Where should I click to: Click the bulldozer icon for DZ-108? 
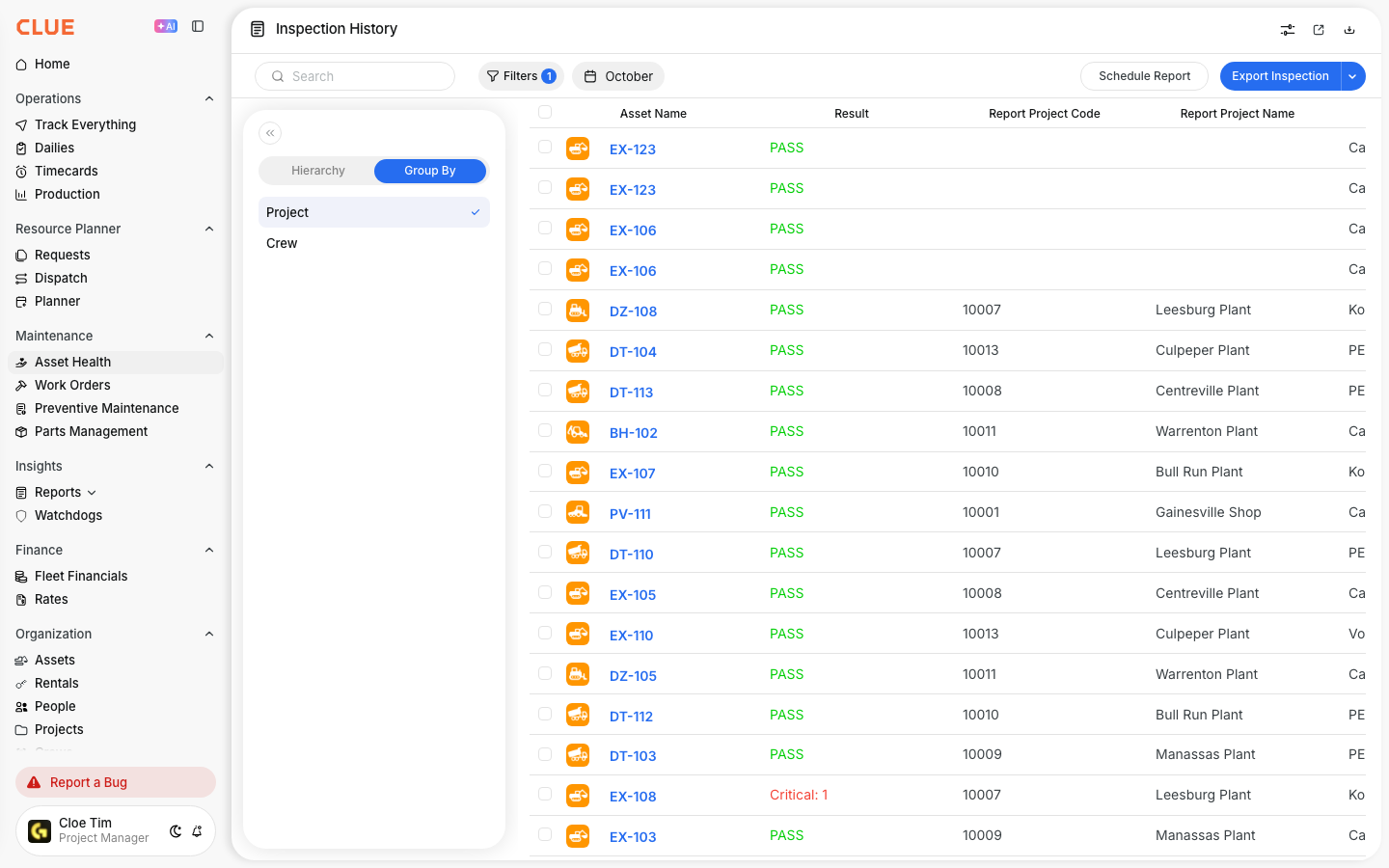pyautogui.click(x=578, y=311)
